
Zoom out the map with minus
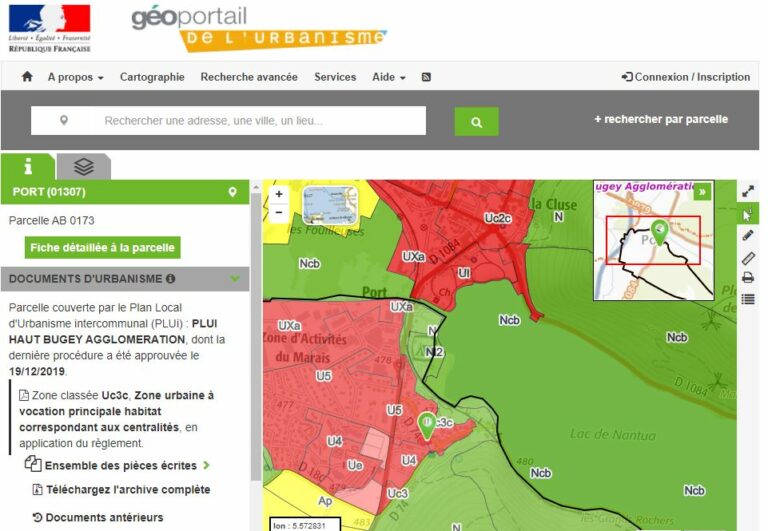click(279, 213)
